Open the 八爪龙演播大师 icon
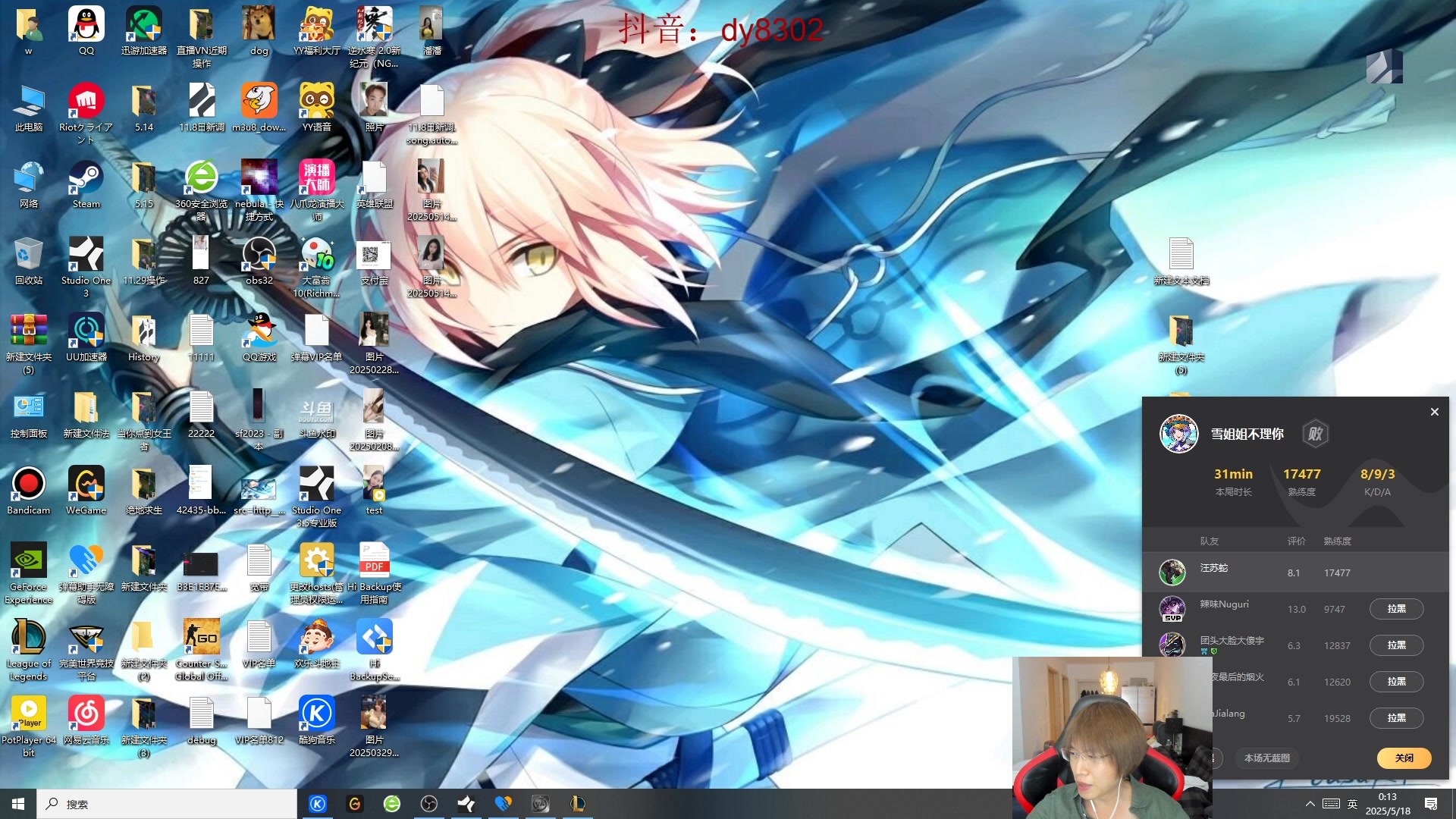Image resolution: width=1456 pixels, height=819 pixels. coord(317,190)
